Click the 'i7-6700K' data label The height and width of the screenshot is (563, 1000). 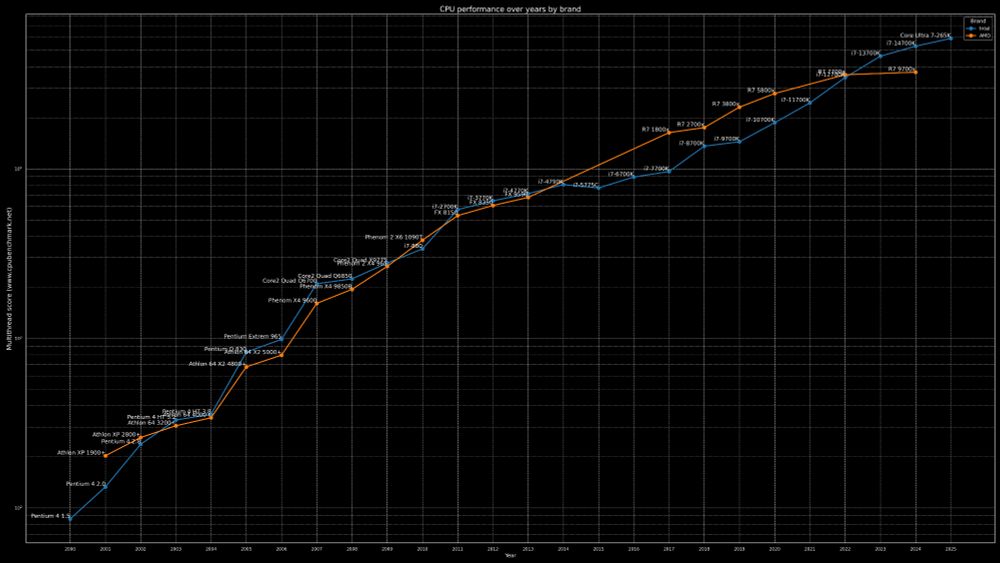pyautogui.click(x=621, y=174)
